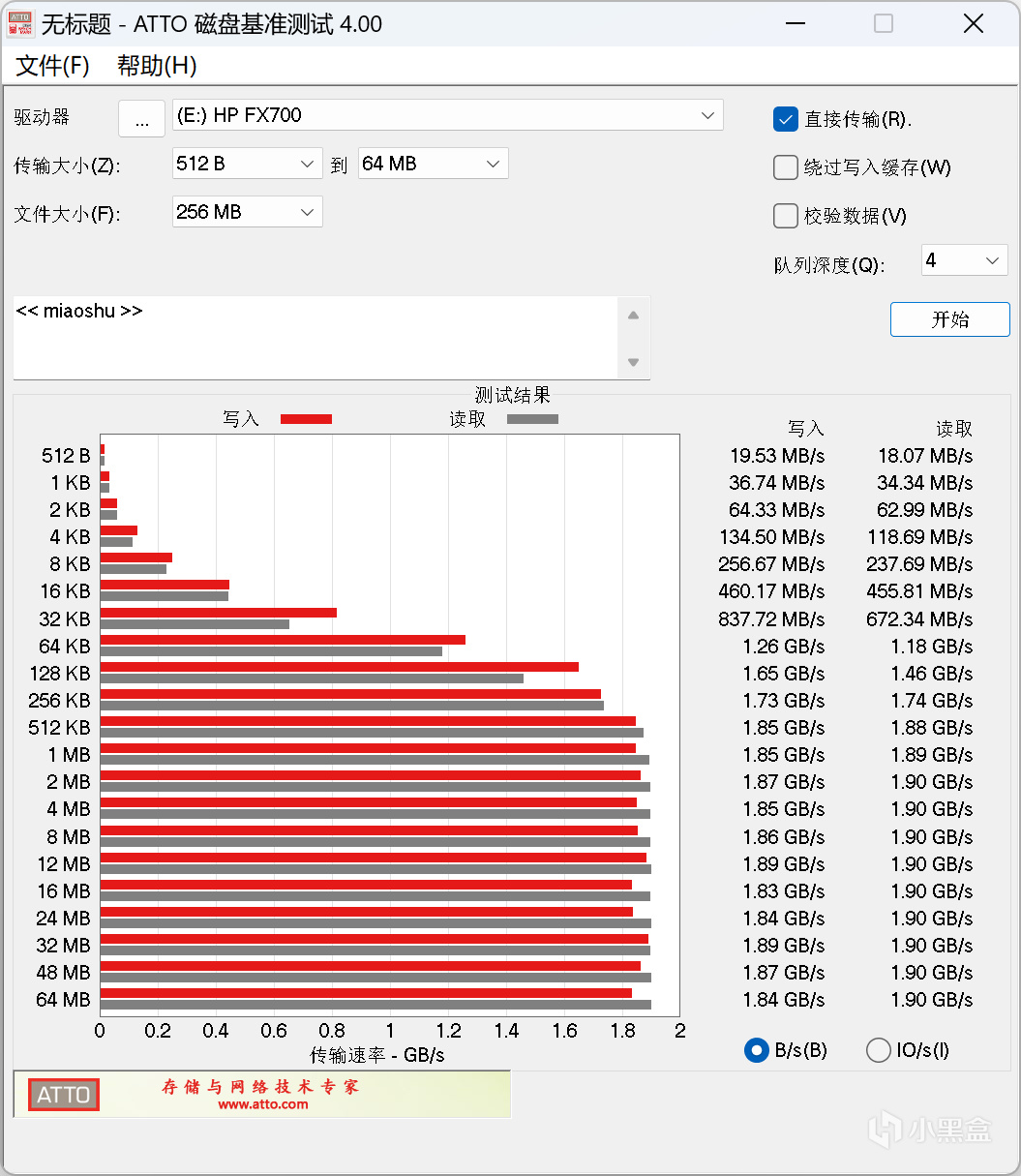Image resolution: width=1021 pixels, height=1176 pixels.
Task: Select the IO/s(I) radio button
Action: tap(879, 1050)
